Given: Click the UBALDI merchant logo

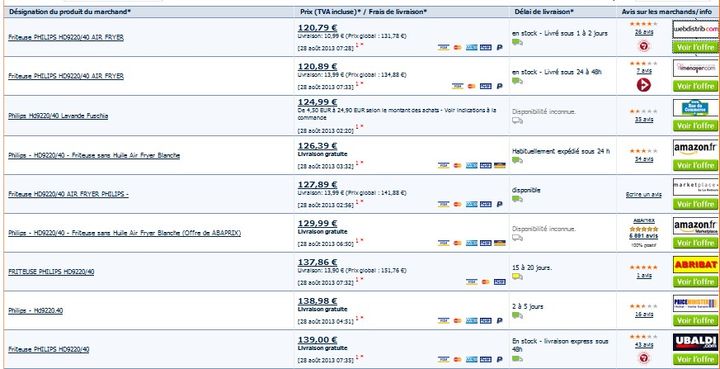Looking at the screenshot, I should [695, 342].
